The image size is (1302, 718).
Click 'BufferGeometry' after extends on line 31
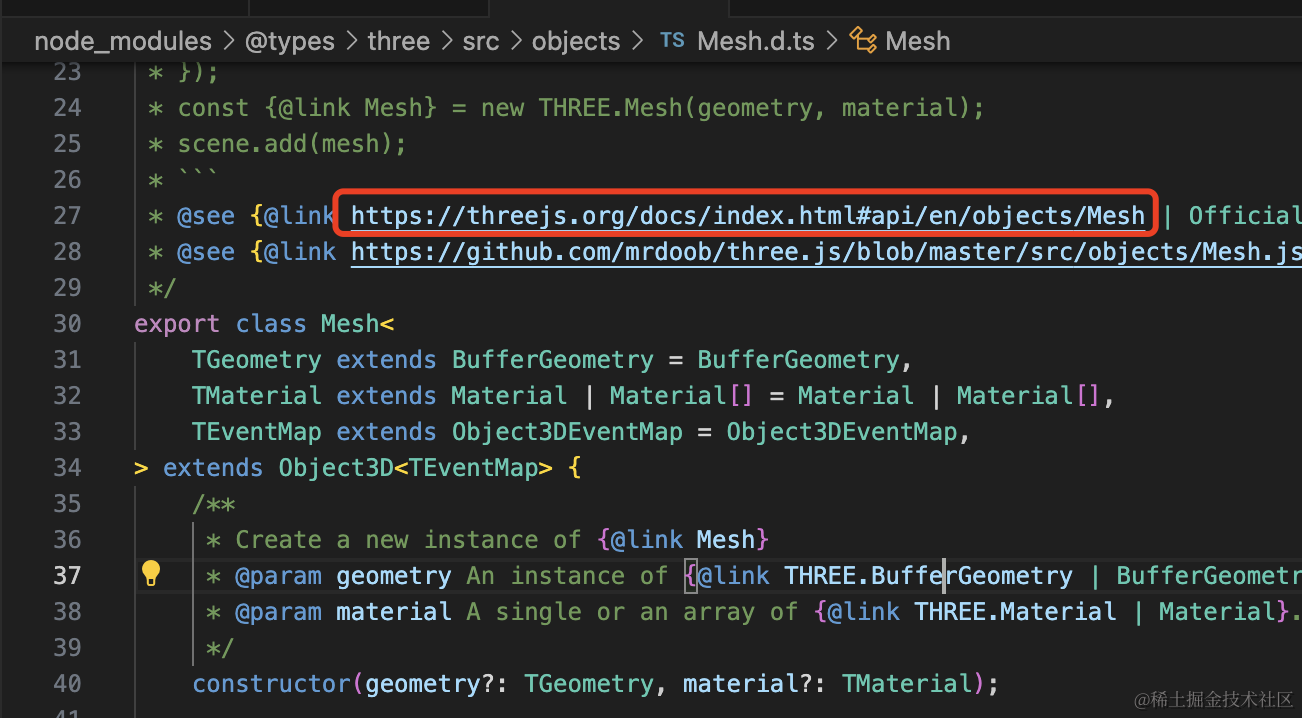[x=553, y=360]
